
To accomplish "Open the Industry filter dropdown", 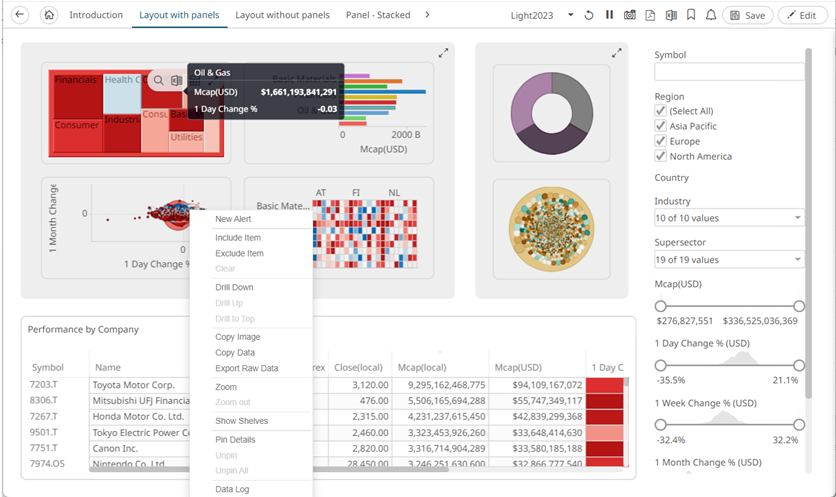I will pyautogui.click(x=729, y=218).
